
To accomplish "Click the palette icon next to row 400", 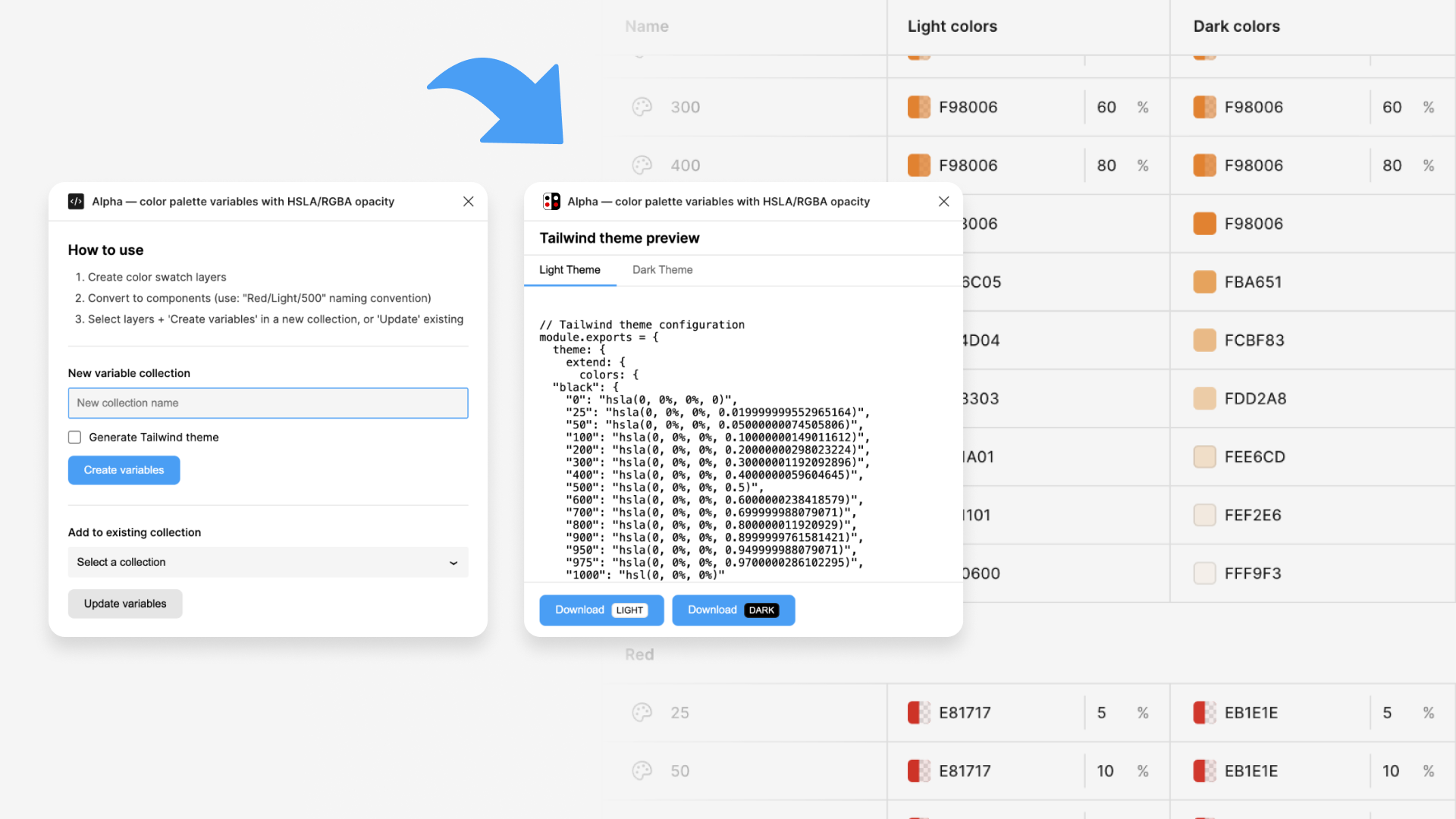I will click(642, 165).
